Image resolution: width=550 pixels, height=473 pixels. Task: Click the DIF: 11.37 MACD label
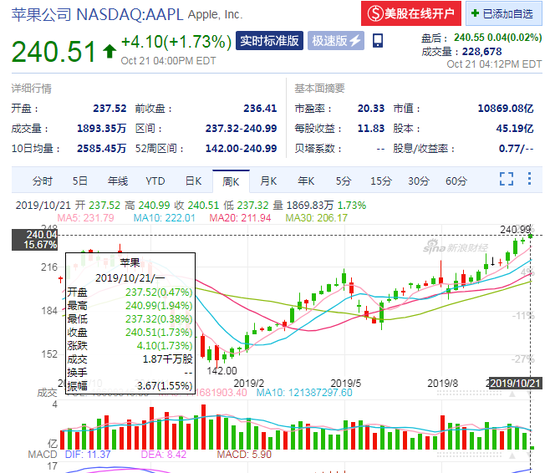[88, 454]
